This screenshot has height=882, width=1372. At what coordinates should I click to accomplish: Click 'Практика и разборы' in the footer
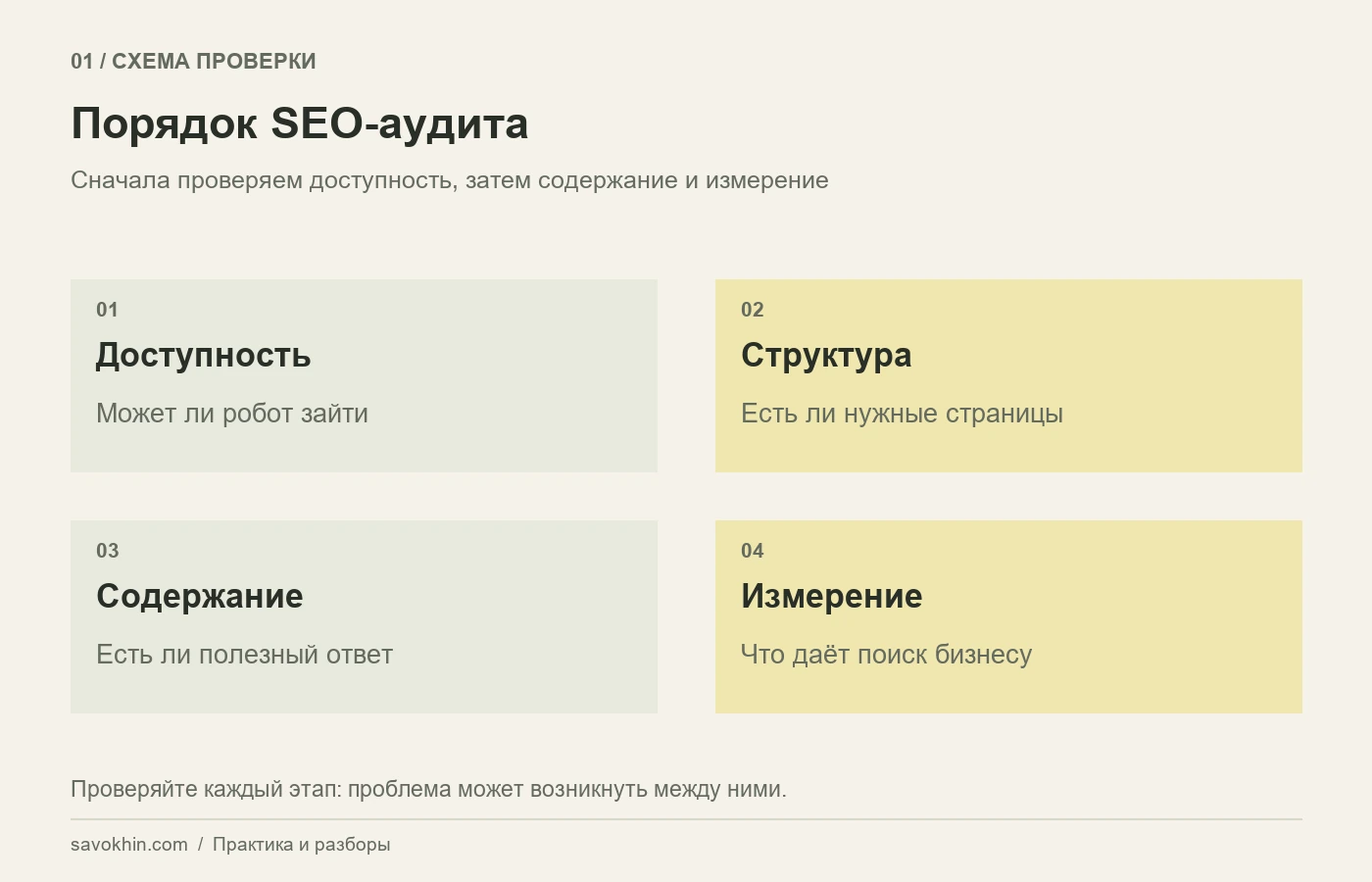point(301,845)
